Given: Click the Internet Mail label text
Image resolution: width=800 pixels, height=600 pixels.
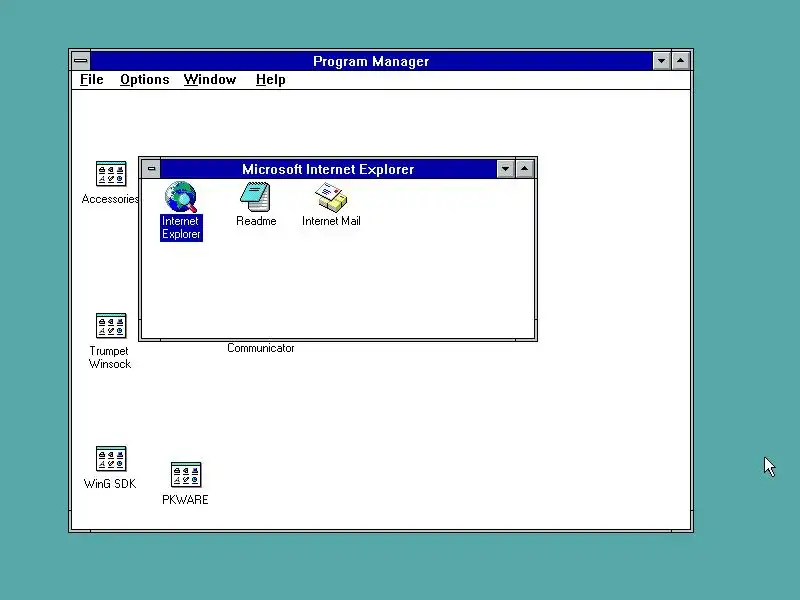Looking at the screenshot, I should (x=331, y=221).
